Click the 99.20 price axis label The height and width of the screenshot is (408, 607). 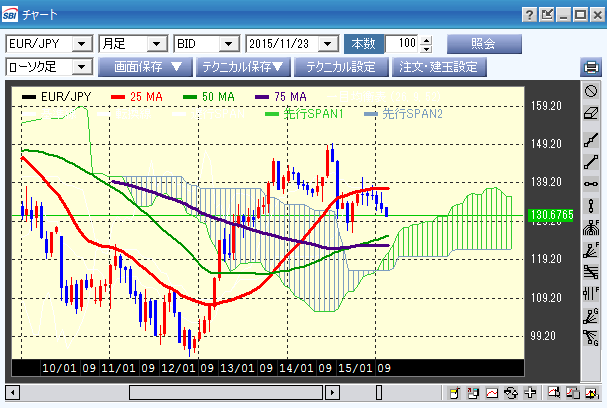[x=543, y=336]
